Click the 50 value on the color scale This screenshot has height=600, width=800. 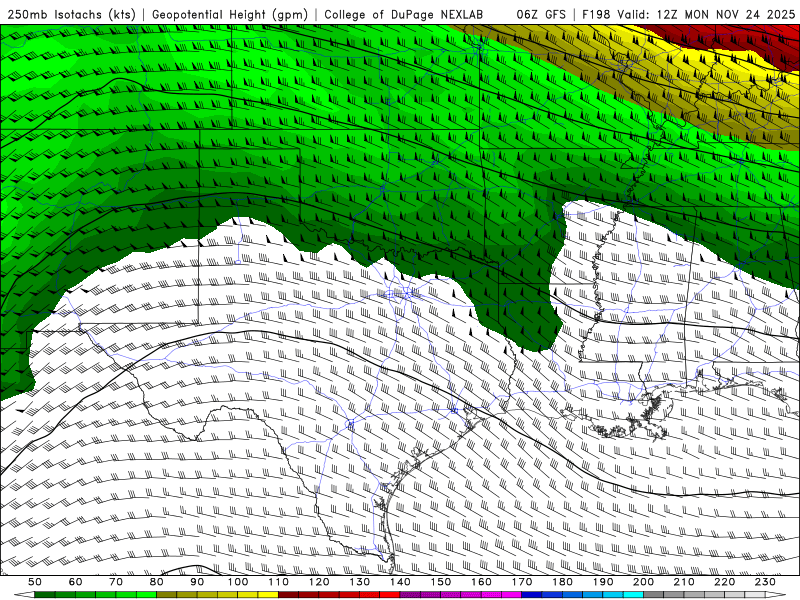(35, 582)
